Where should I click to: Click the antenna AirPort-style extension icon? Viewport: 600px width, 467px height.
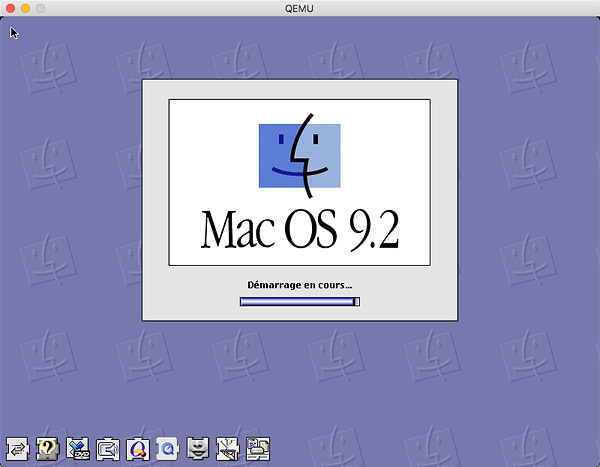point(228,449)
